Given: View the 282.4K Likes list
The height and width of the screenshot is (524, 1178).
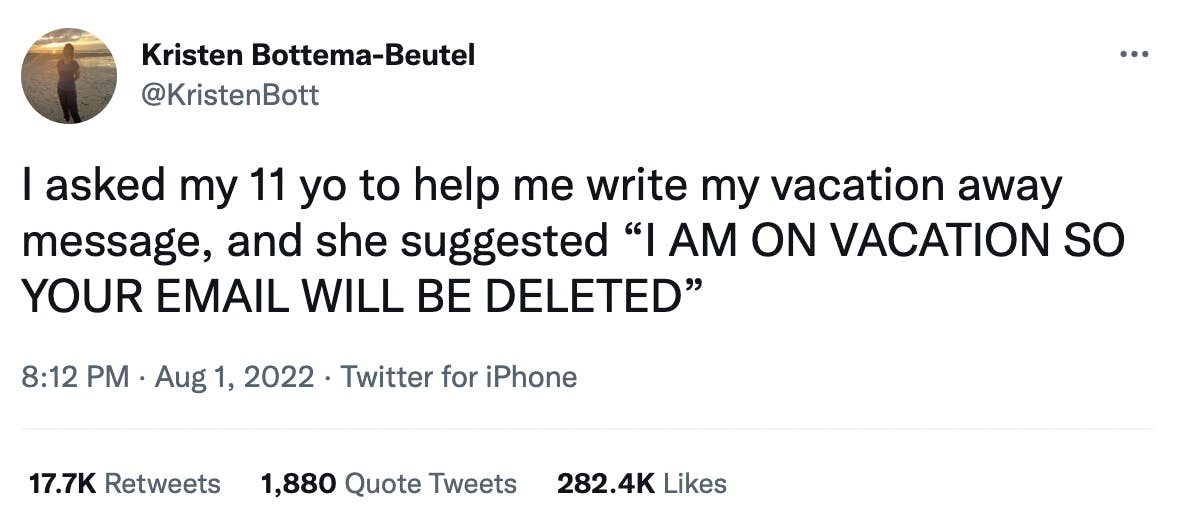Looking at the screenshot, I should click(x=642, y=483).
